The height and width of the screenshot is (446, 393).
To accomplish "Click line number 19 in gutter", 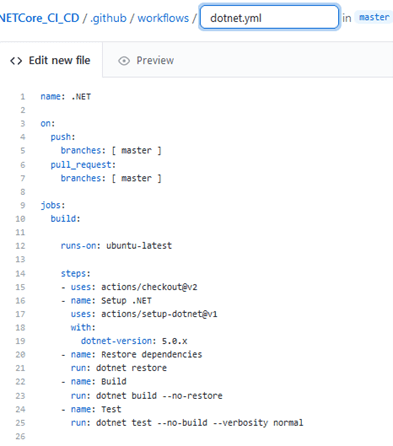I will coord(20,341).
